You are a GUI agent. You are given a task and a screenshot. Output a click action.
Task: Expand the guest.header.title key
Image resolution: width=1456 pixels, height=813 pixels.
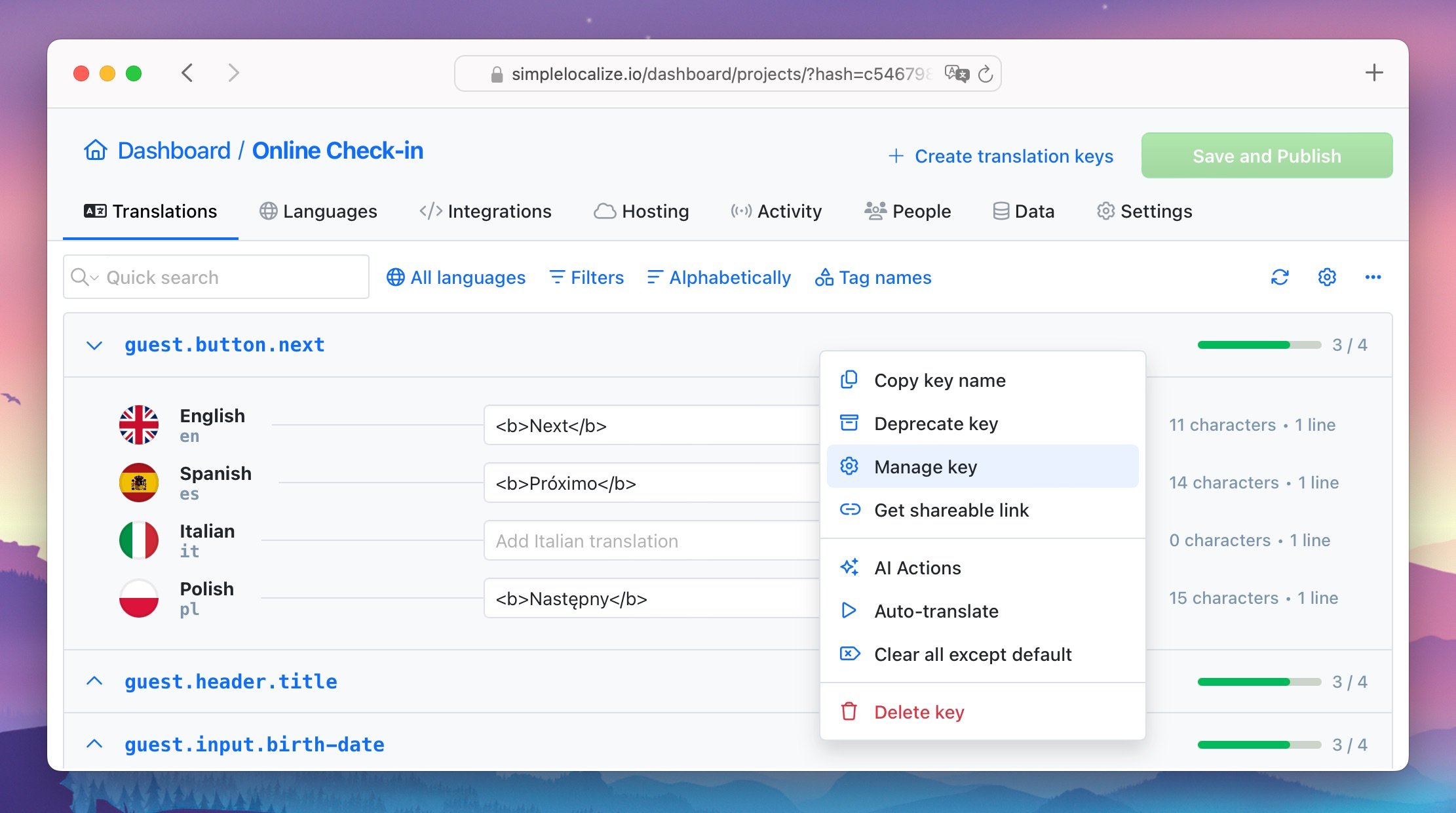click(x=95, y=681)
